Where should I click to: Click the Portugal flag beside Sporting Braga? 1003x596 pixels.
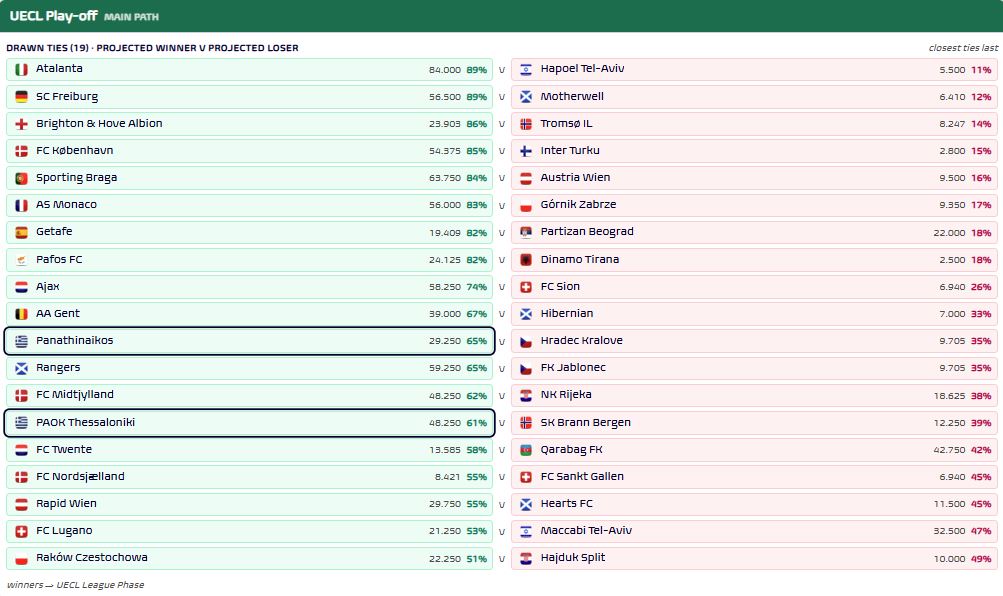(x=21, y=178)
